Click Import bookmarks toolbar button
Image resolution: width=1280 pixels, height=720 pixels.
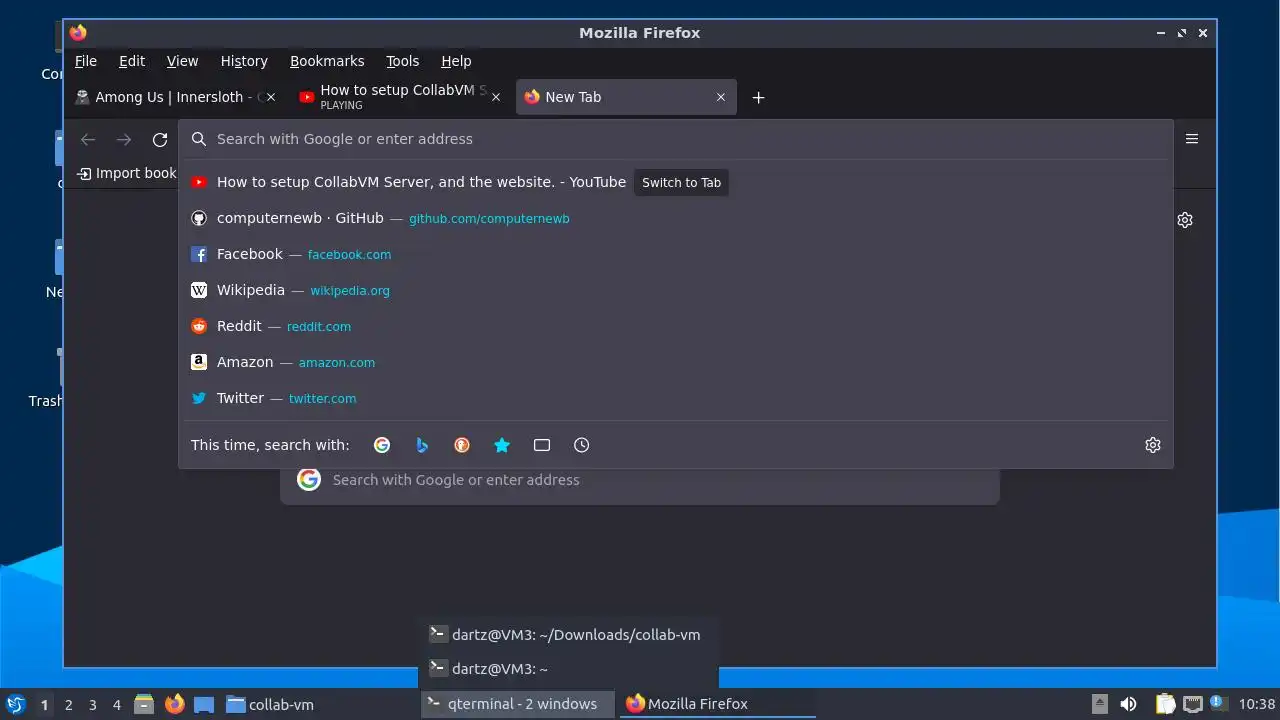126,173
